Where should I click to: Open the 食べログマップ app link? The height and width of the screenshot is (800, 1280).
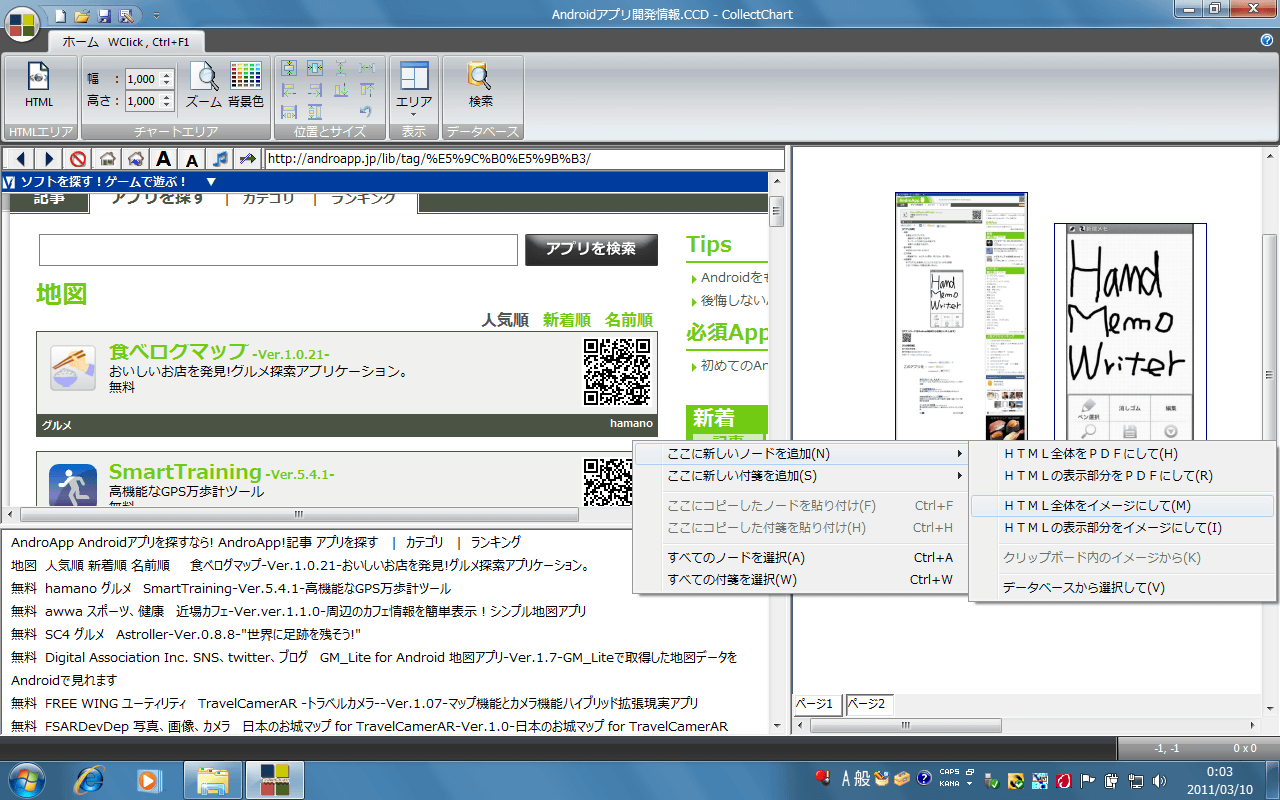[x=178, y=352]
